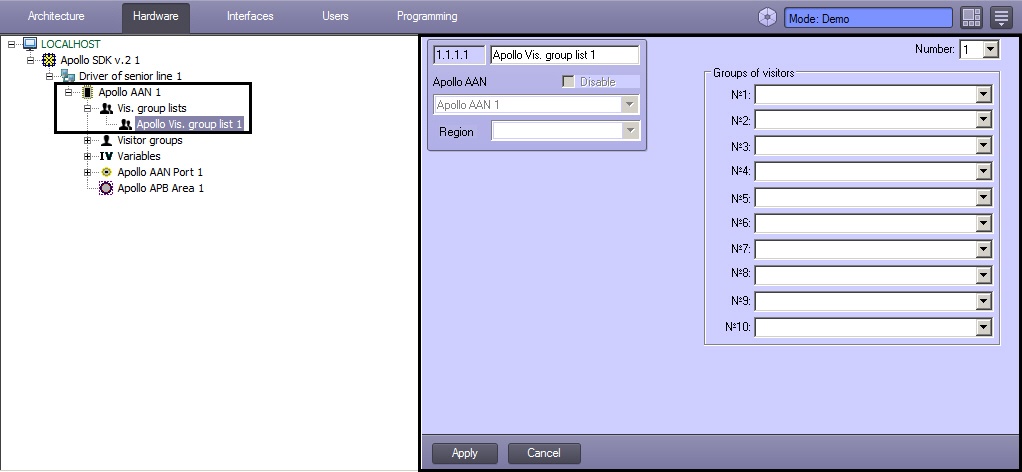The height and width of the screenshot is (472, 1022).
Task: Select Vis. group lists in tree
Action: tap(152, 108)
